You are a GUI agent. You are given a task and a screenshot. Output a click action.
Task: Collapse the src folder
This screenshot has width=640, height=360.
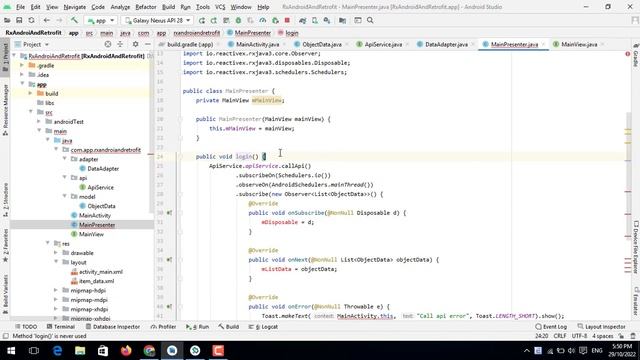pyautogui.click(x=31, y=112)
